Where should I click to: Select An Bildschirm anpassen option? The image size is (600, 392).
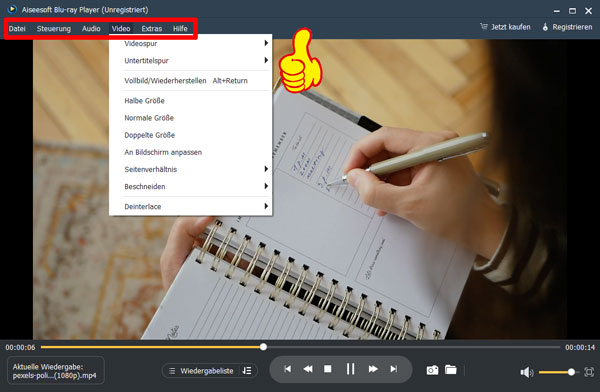tap(191, 152)
